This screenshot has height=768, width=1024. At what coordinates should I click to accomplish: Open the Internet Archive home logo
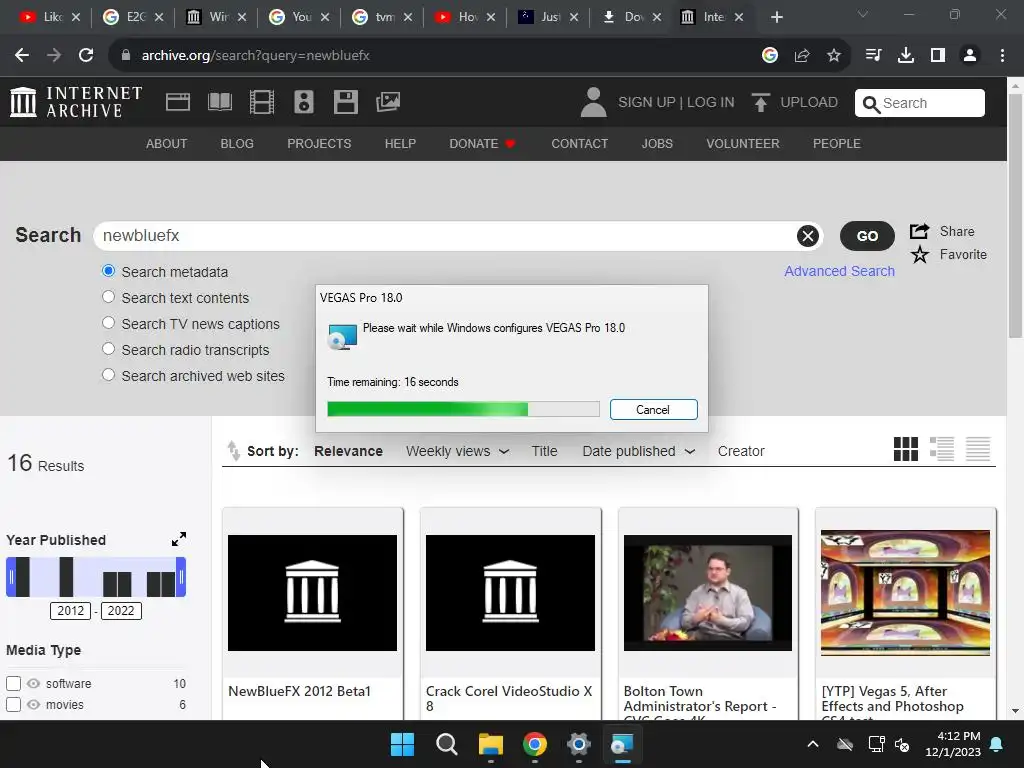click(76, 103)
